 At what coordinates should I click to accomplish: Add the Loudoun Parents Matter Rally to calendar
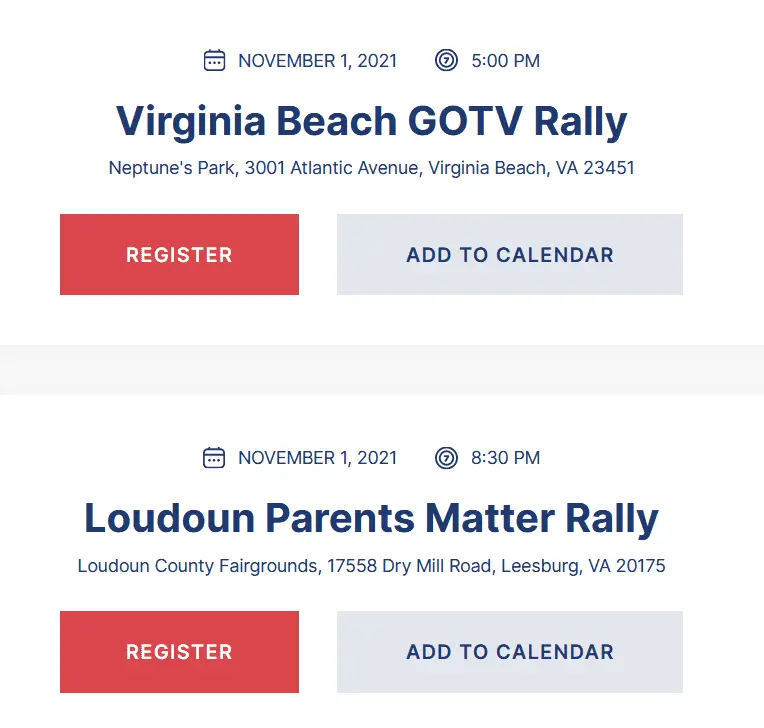(x=510, y=652)
